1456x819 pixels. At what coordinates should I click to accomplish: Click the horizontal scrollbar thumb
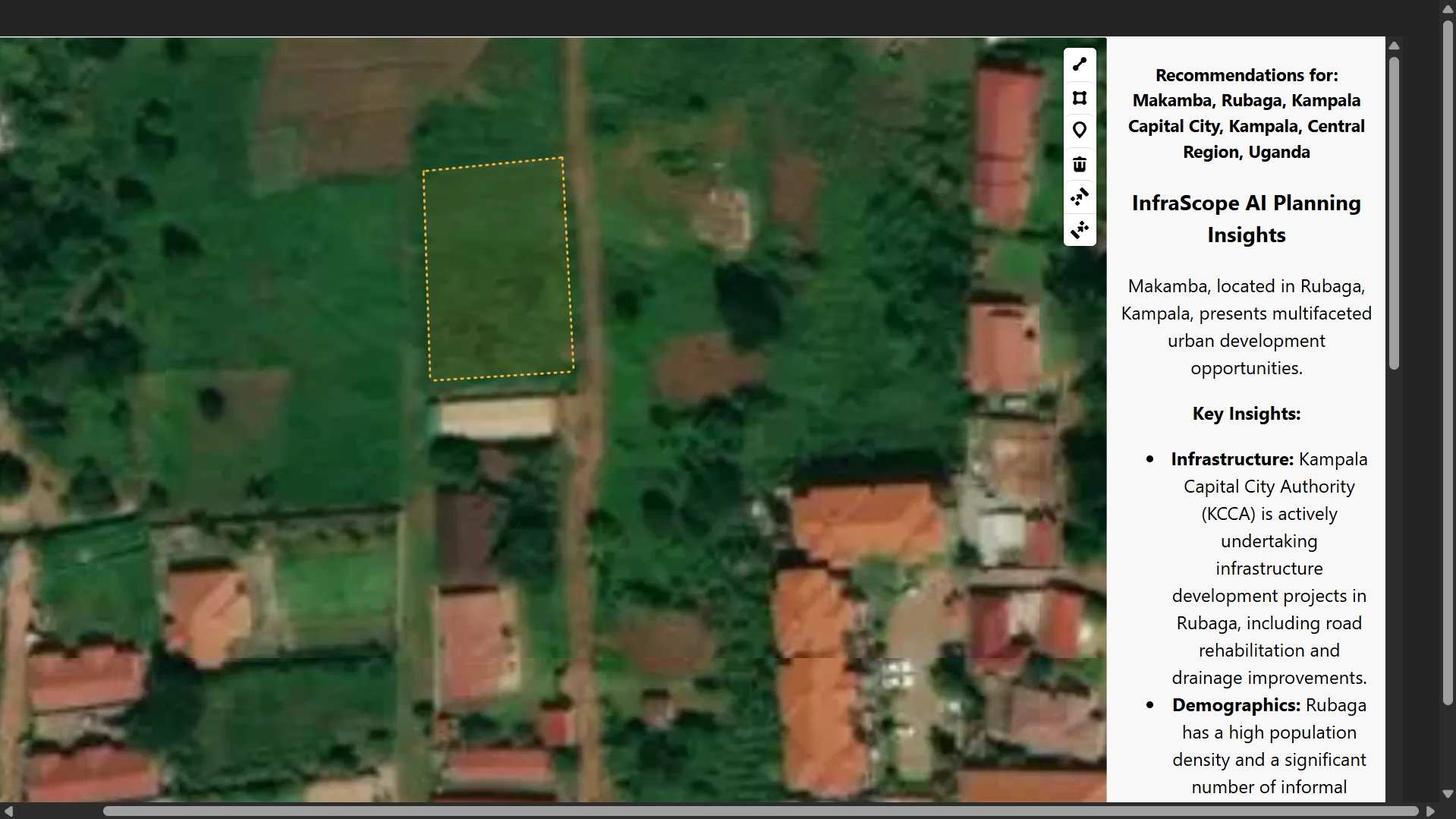tap(761, 811)
